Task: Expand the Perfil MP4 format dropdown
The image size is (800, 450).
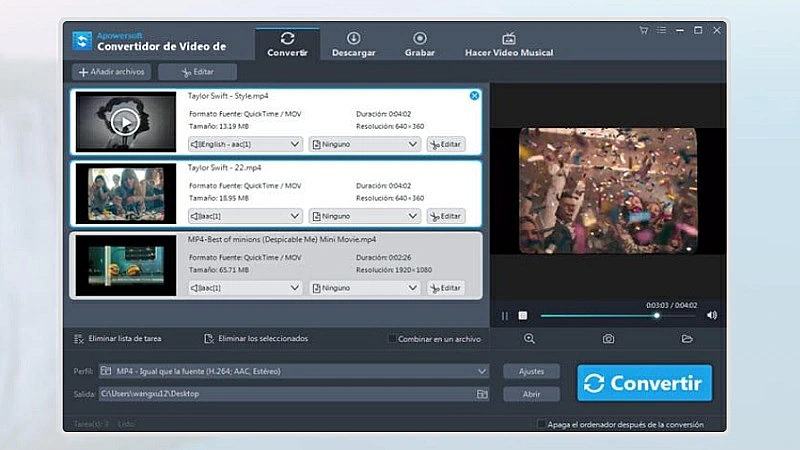Action: (482, 371)
